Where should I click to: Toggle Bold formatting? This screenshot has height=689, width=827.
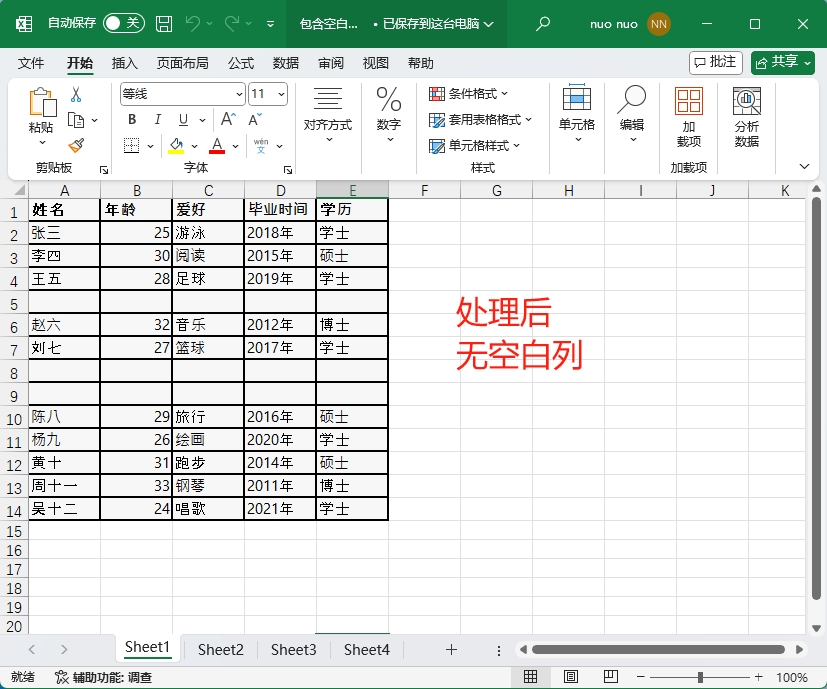pyautogui.click(x=131, y=120)
